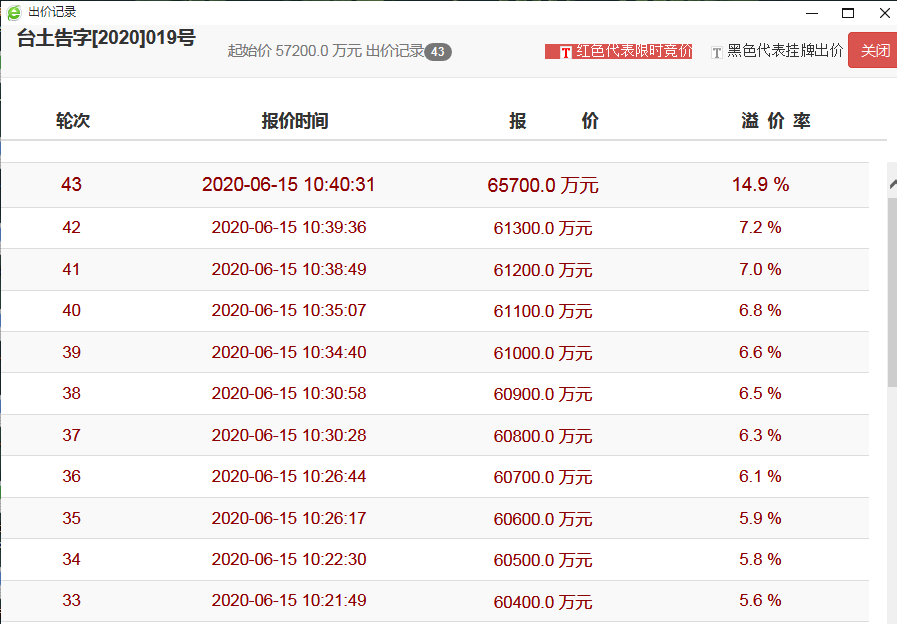Click the red T icon for 限时竞价 legend
The width and height of the screenshot is (897, 624).
click(565, 52)
